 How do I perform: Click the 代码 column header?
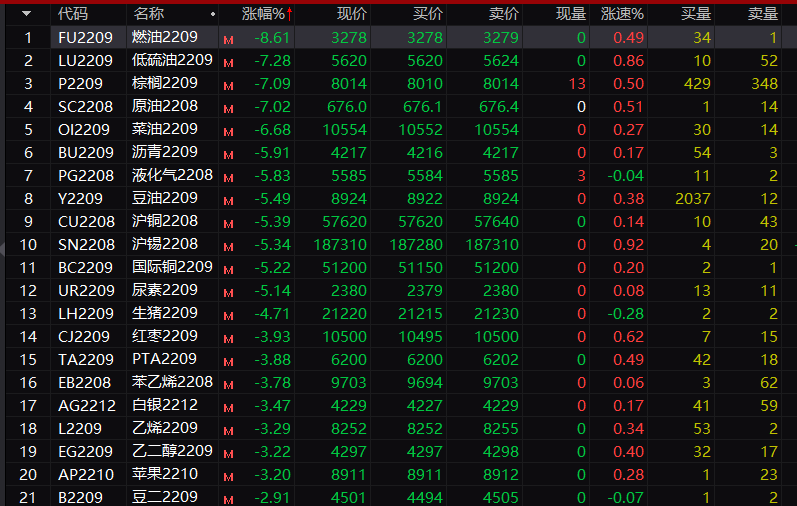72,14
